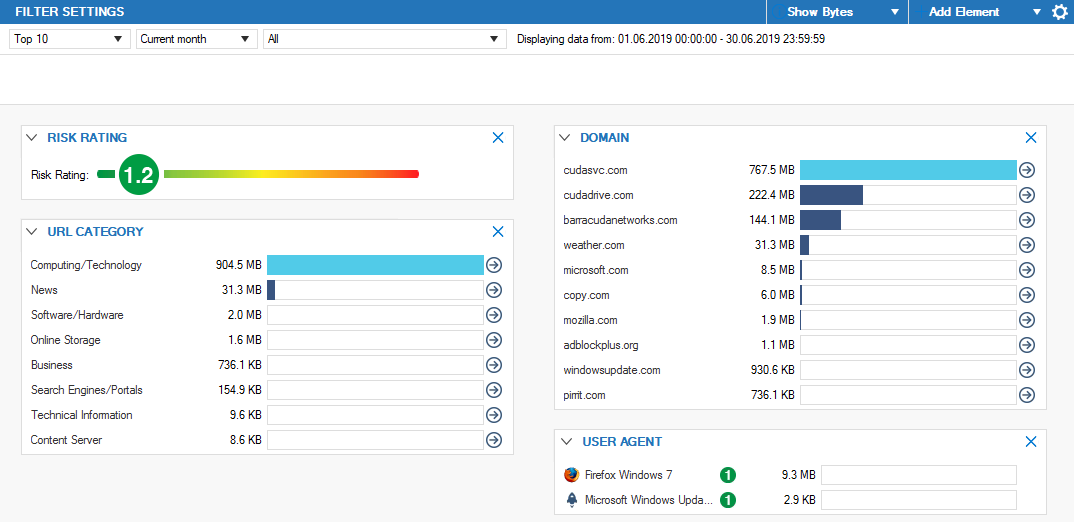Open details arrow for Technical Information

[494, 415]
